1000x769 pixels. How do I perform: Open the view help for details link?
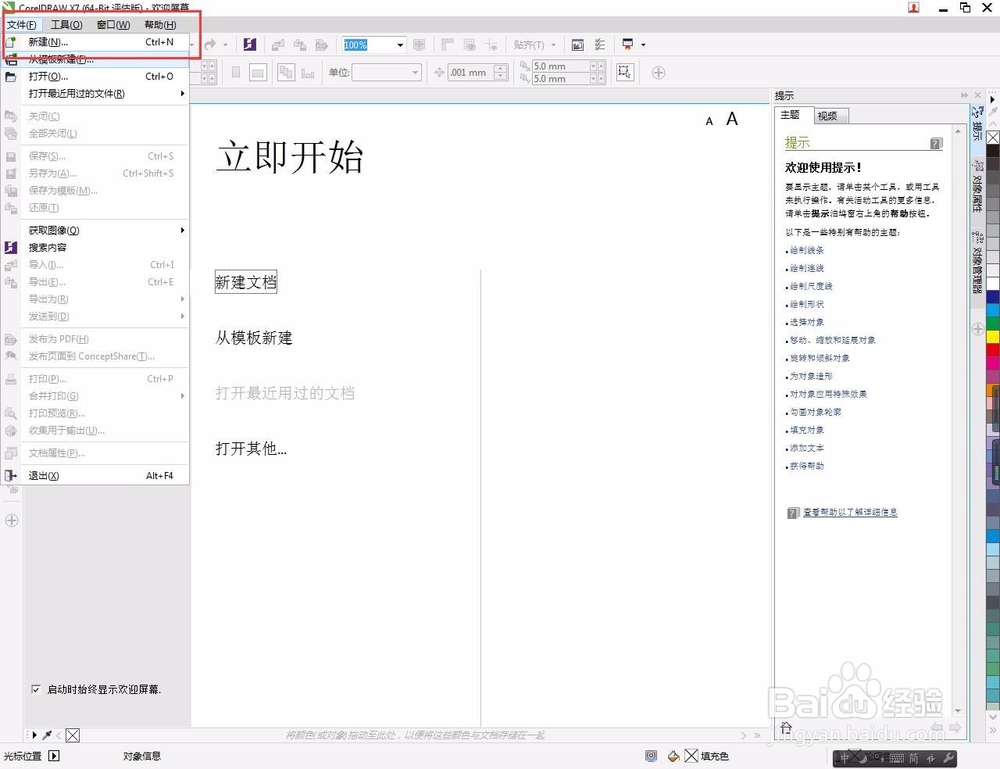tap(849, 512)
